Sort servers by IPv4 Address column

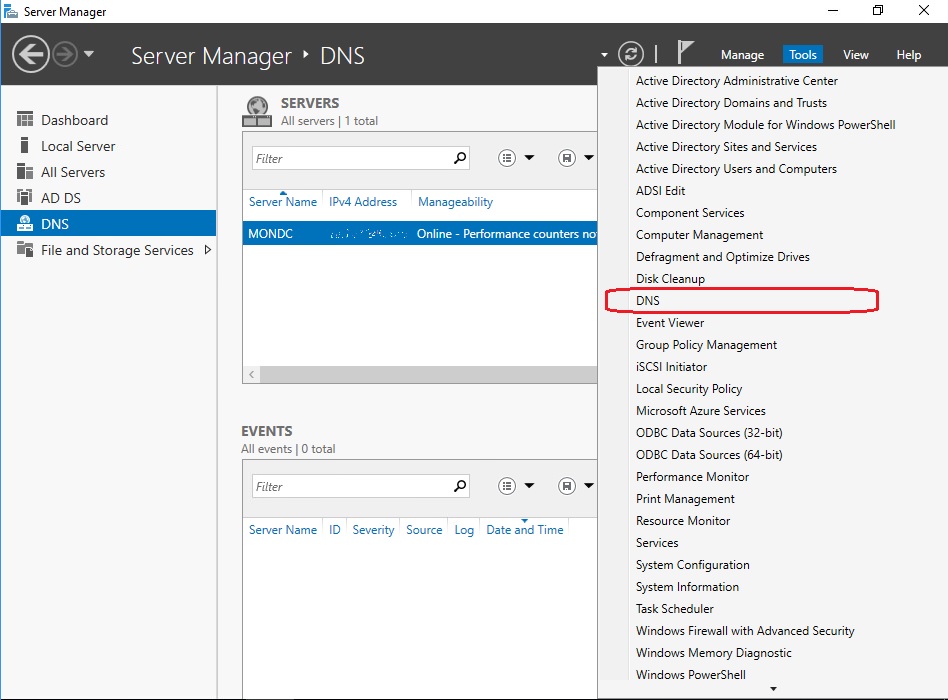coord(363,202)
